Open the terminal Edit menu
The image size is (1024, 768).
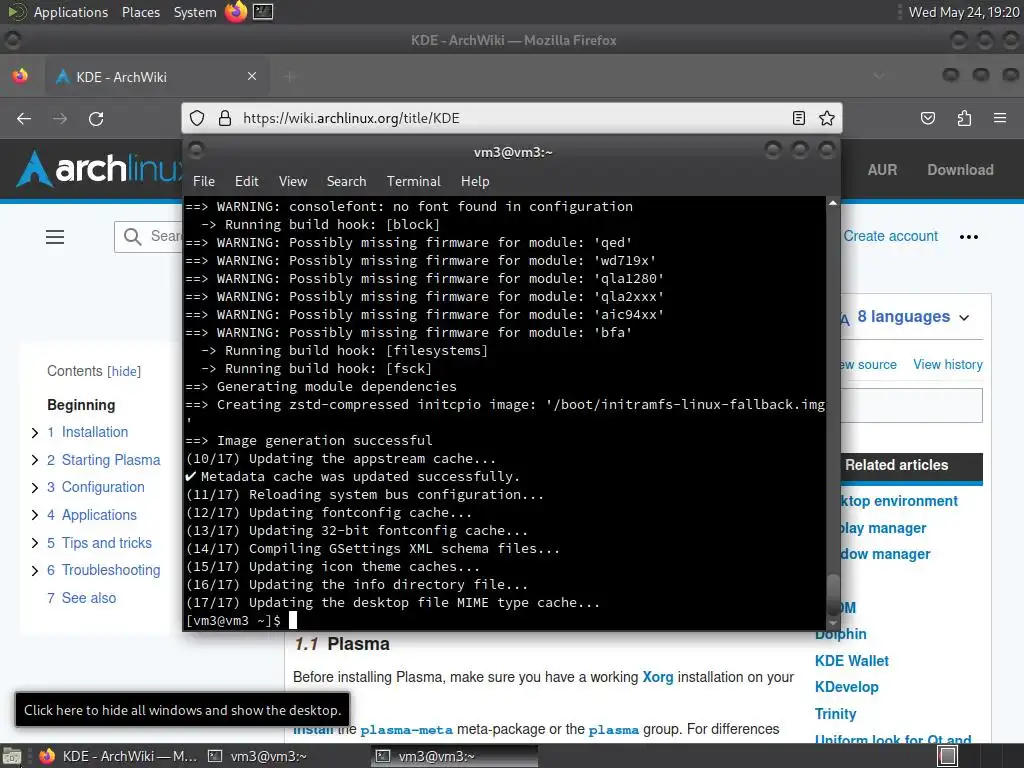(x=247, y=182)
